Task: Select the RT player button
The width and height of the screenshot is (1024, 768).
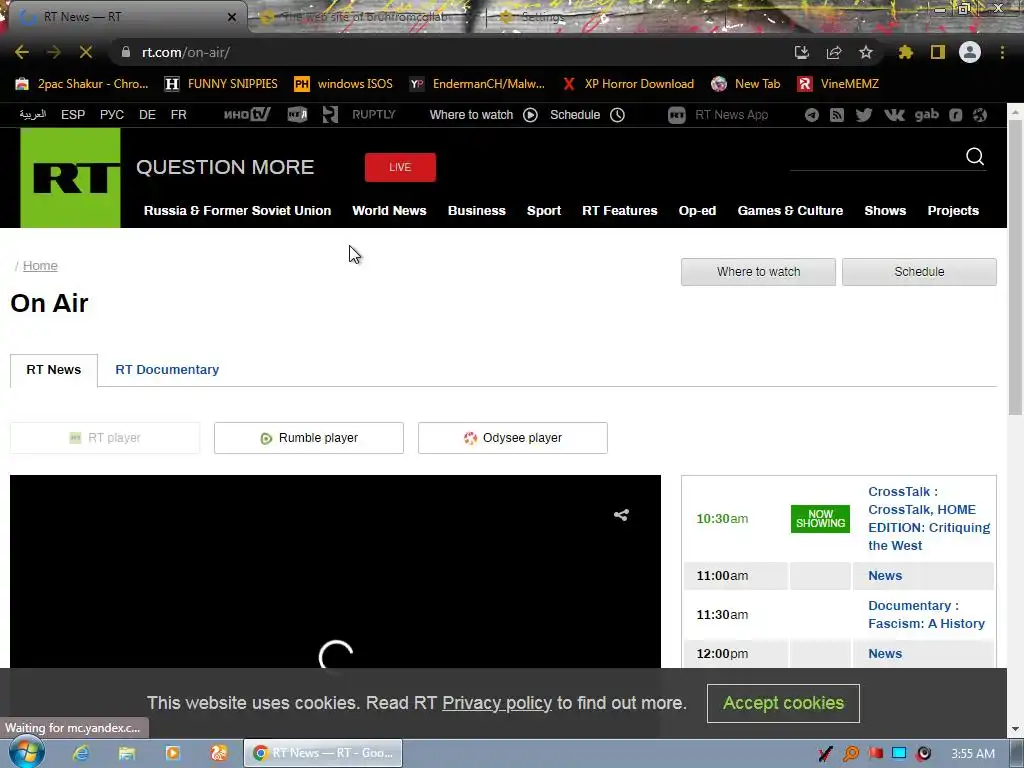Action: pos(105,438)
